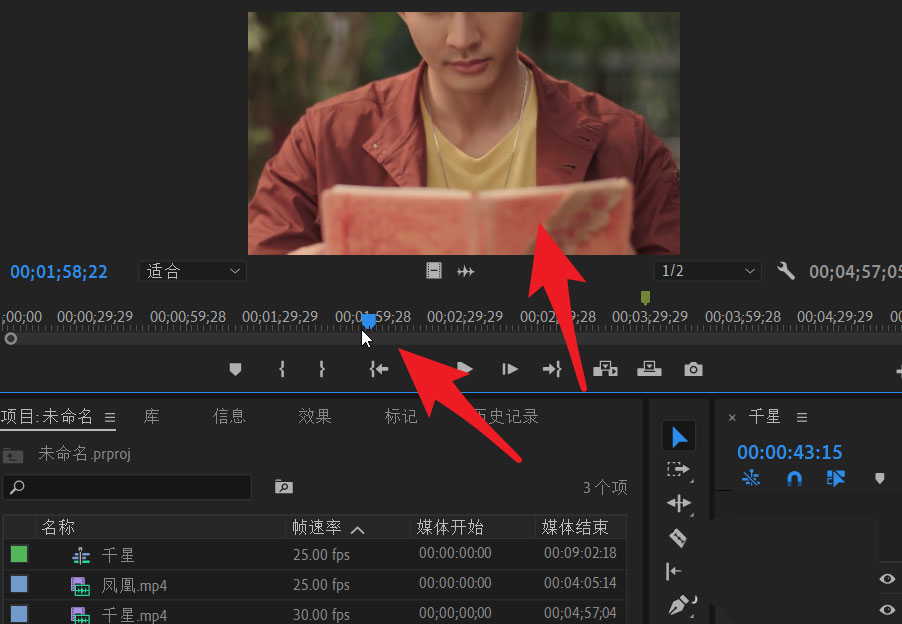Click the green label swatch of 千星 sequence
Viewport: 902px width, 624px height.
[x=19, y=554]
